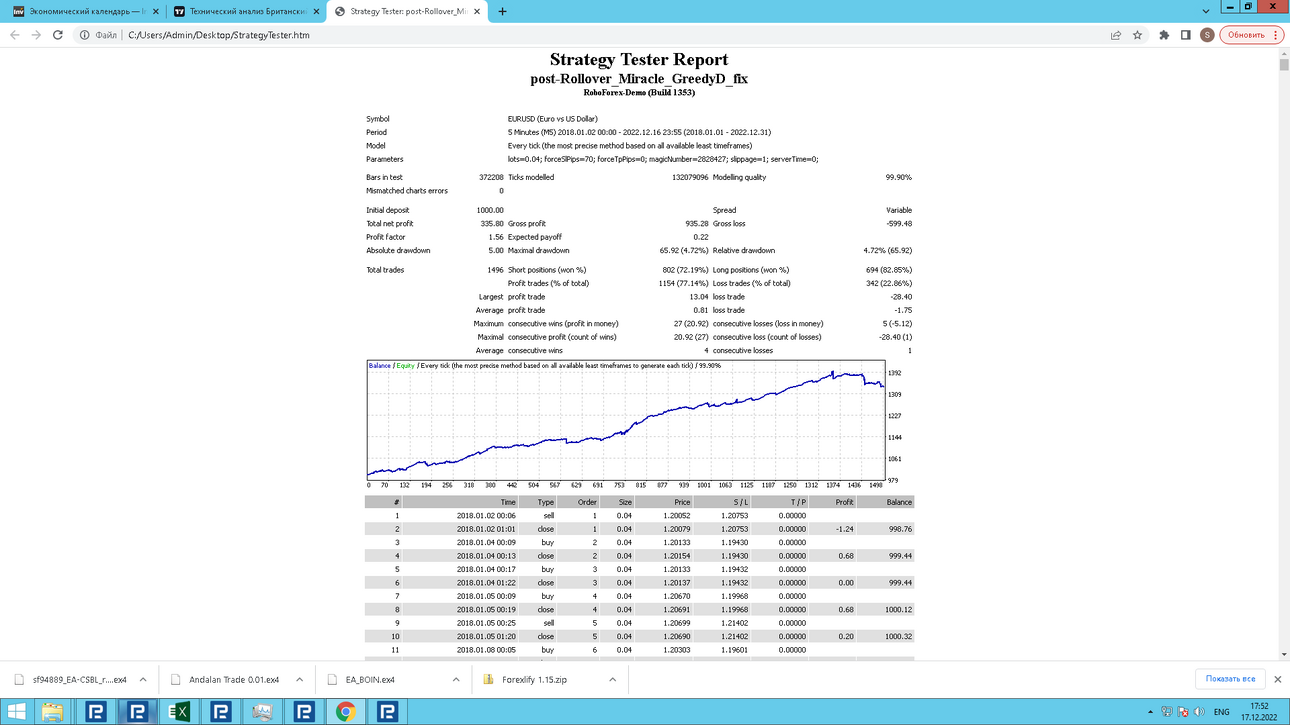The height and width of the screenshot is (725, 1290).
Task: Click the time cell 2018.01.08 00:05
Action: [x=486, y=650]
